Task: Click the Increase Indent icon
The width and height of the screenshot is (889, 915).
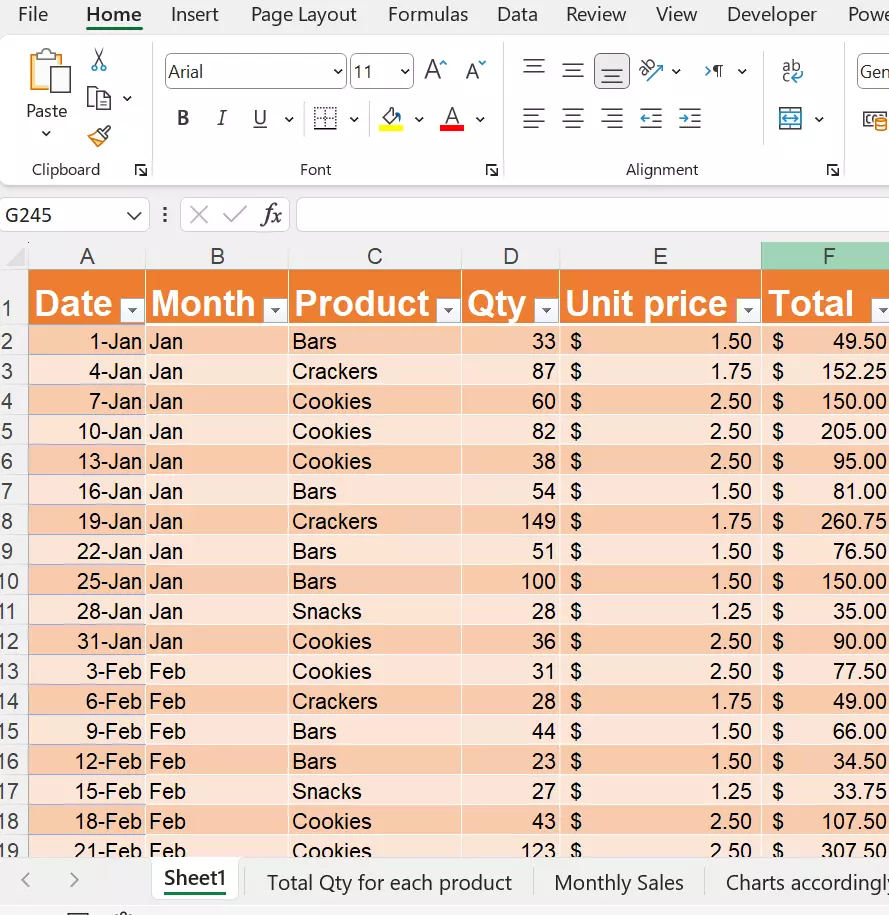Action: [689, 119]
